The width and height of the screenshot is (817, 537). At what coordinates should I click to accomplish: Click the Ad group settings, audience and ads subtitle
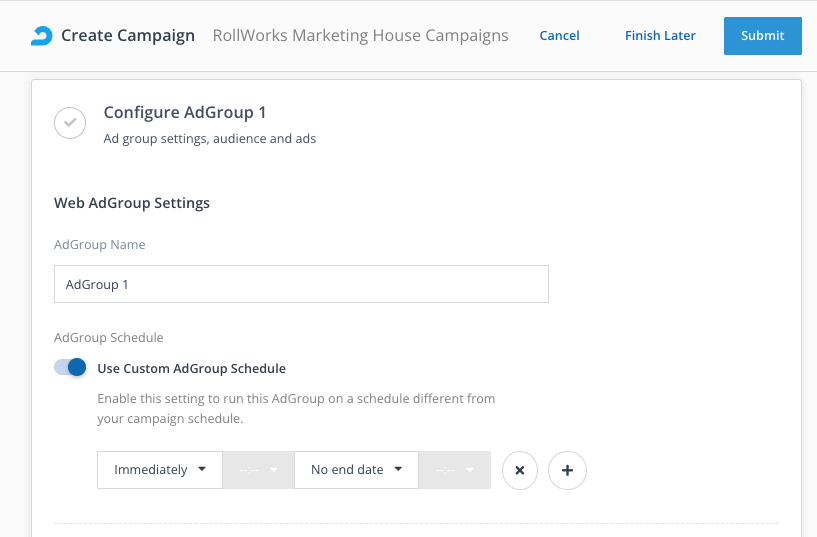210,139
